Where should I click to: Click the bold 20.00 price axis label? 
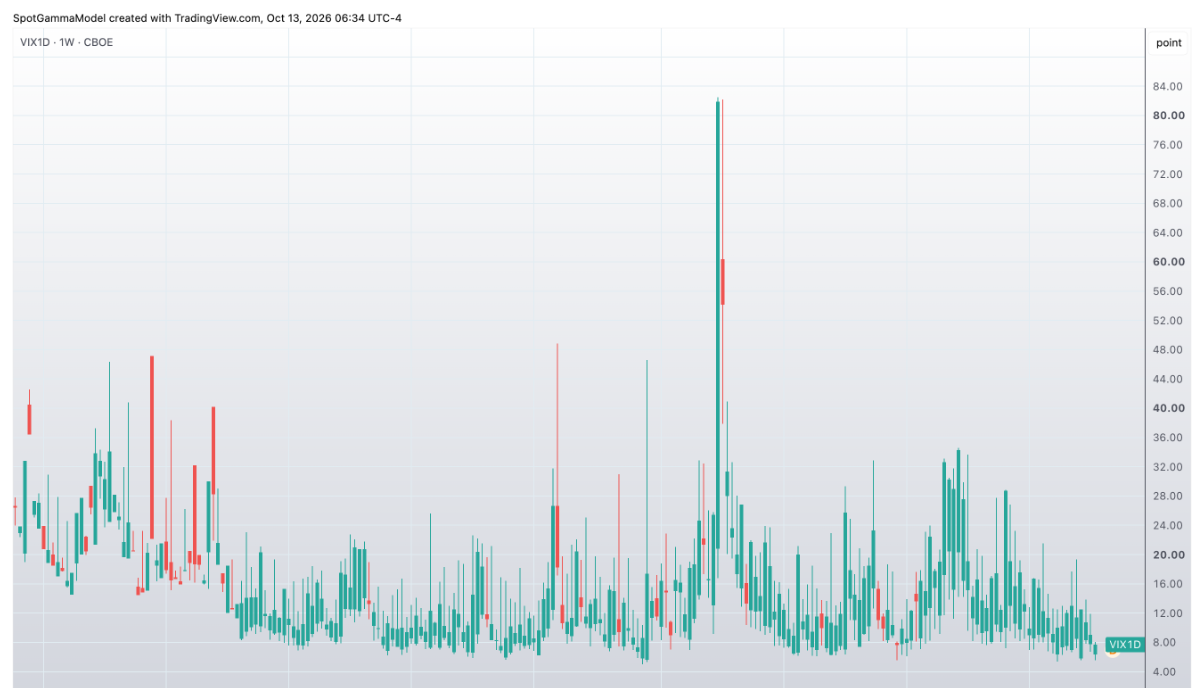click(x=1169, y=555)
